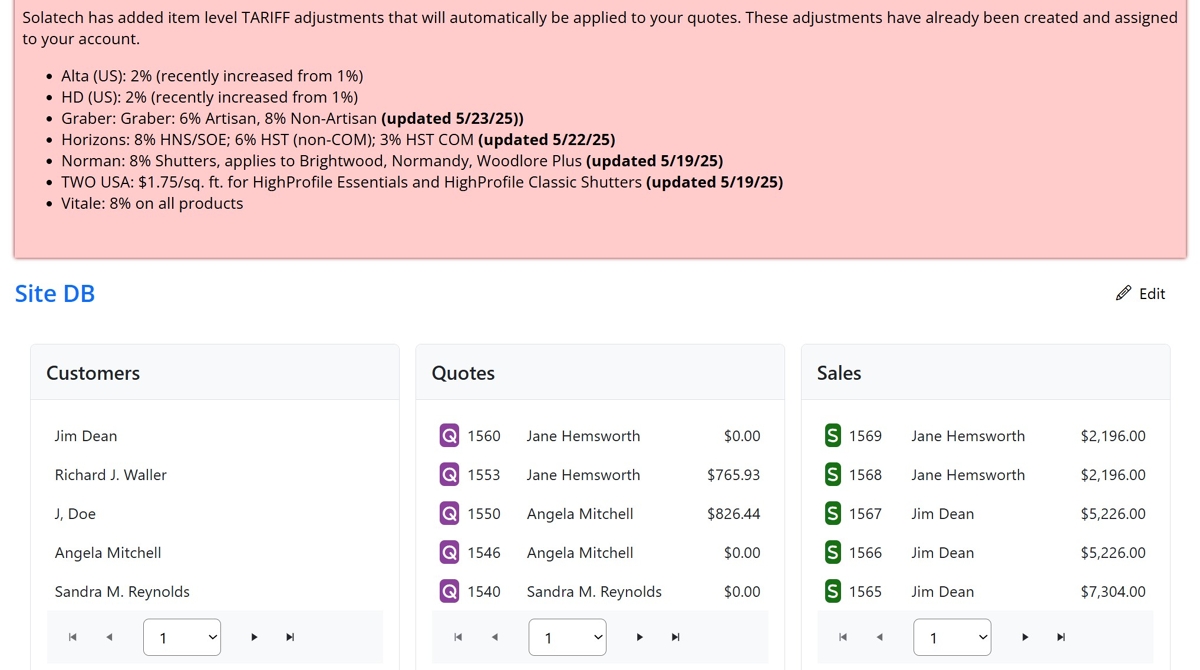The height and width of the screenshot is (670, 1200).
Task: Select quote number 1546
Action: (x=484, y=553)
